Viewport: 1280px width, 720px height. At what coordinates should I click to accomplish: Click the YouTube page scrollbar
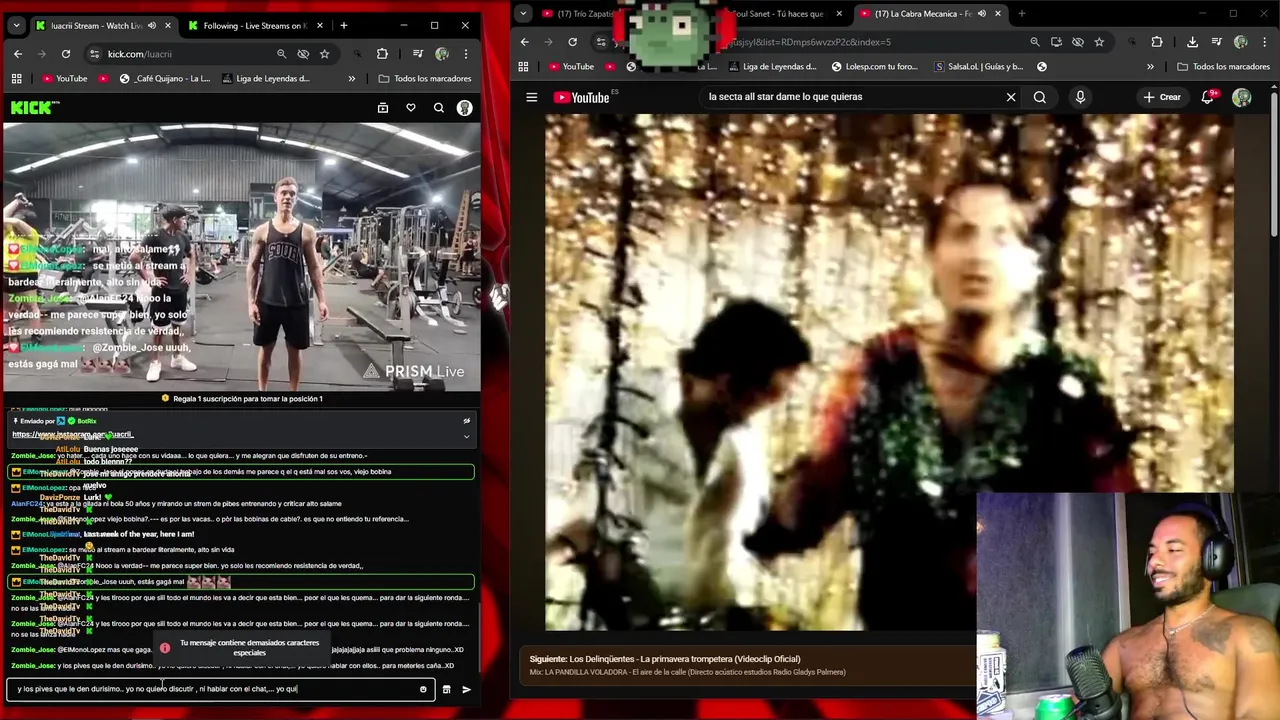click(1274, 165)
